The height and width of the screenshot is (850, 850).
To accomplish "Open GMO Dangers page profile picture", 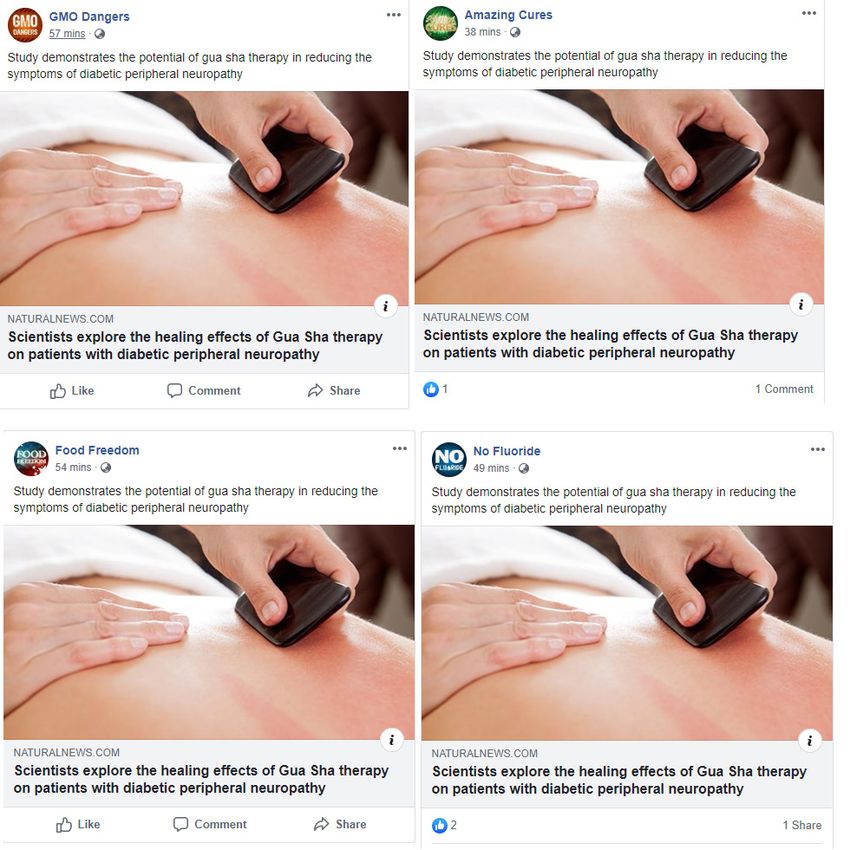I will pyautogui.click(x=24, y=24).
